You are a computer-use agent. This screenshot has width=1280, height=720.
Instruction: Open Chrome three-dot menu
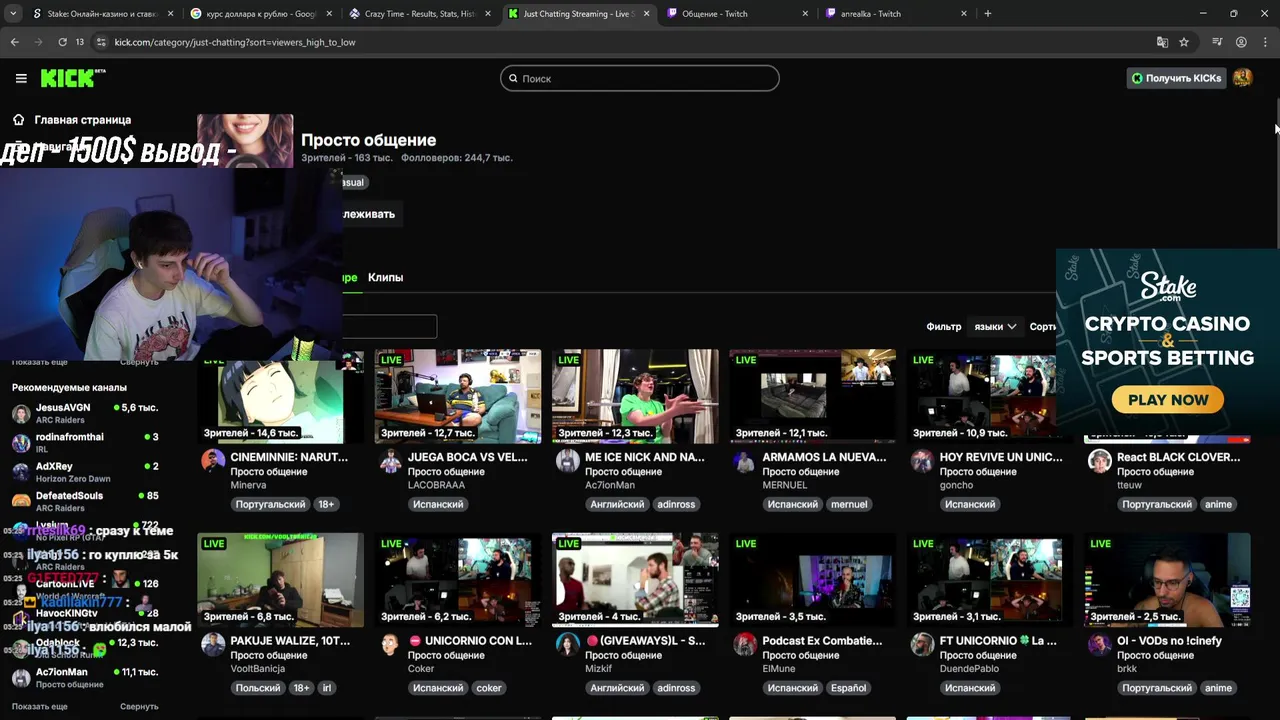click(x=1265, y=42)
